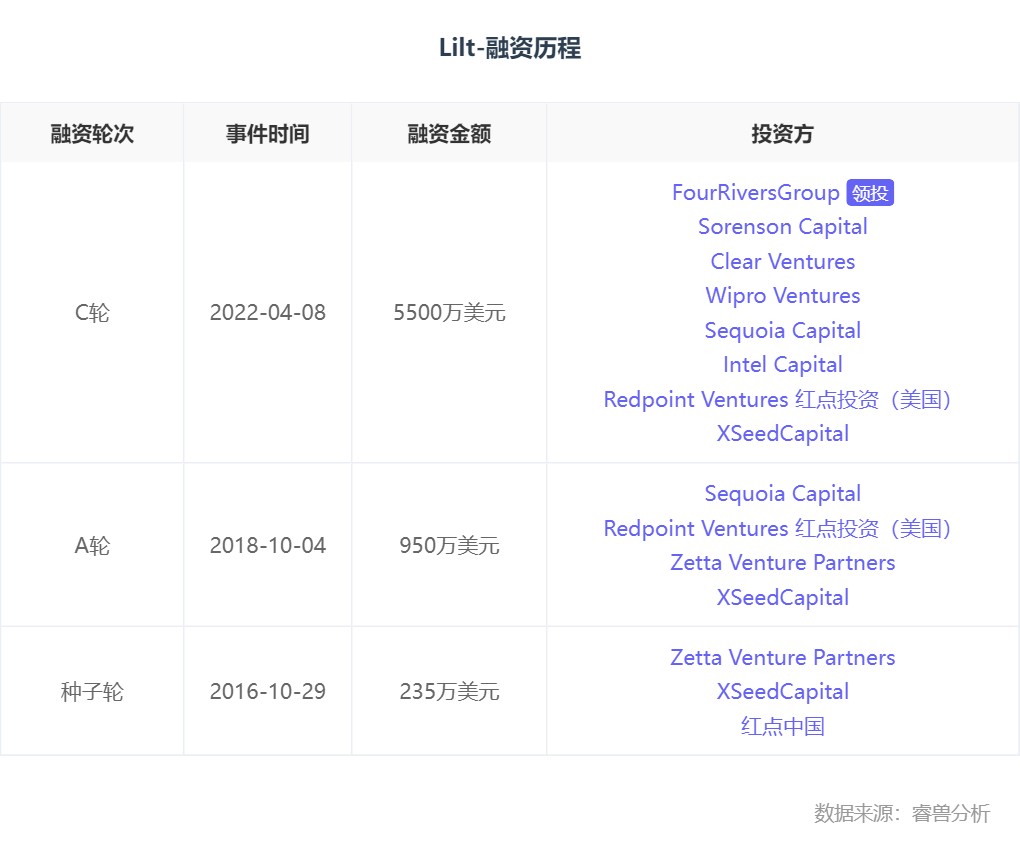This screenshot has height=865, width=1020.
Task: Select the C轮 round cell
Action: click(x=92, y=313)
